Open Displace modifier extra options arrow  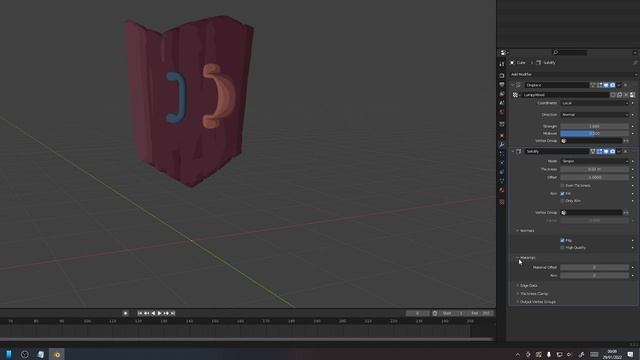(619, 85)
